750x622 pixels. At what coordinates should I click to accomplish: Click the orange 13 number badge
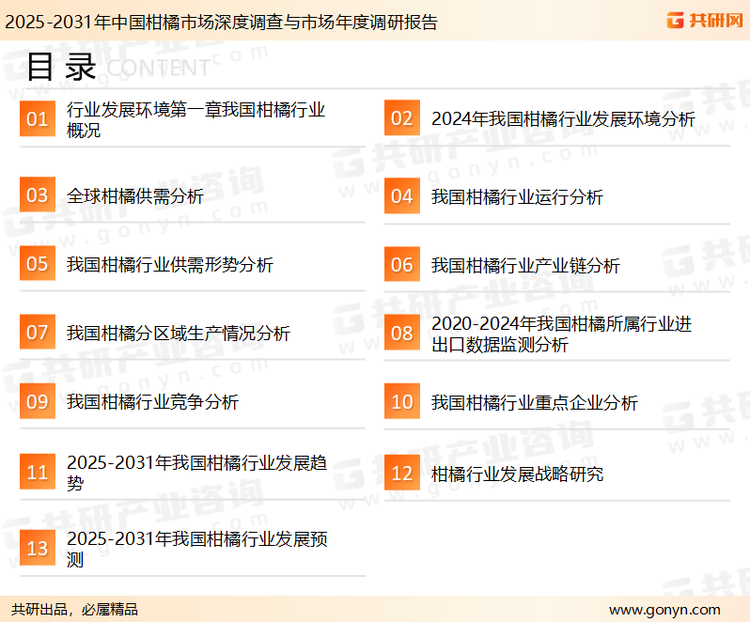(x=37, y=548)
